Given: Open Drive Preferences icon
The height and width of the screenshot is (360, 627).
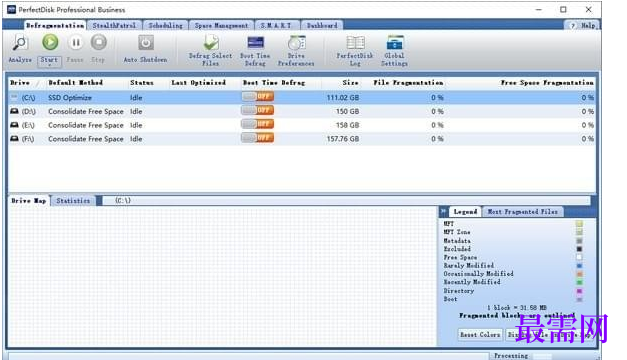Looking at the screenshot, I should pos(297,43).
